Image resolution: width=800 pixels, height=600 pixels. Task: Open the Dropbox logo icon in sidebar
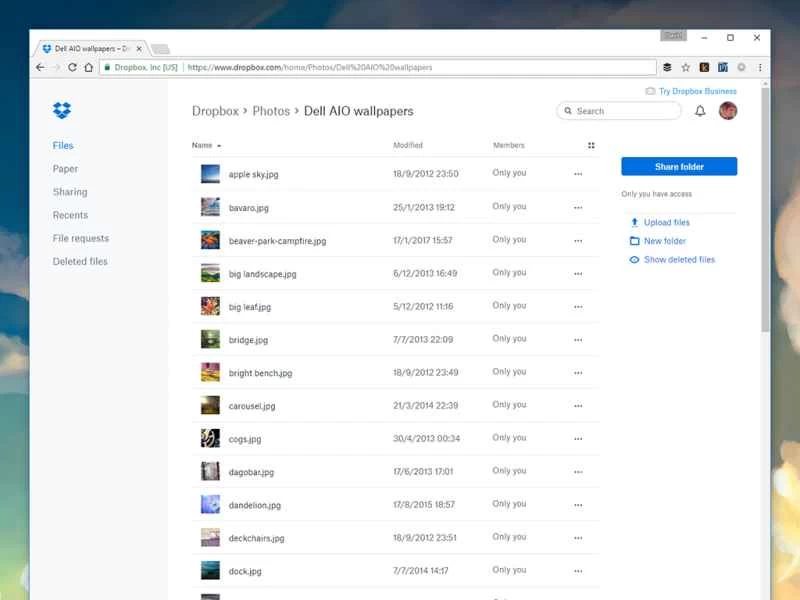coord(62,110)
